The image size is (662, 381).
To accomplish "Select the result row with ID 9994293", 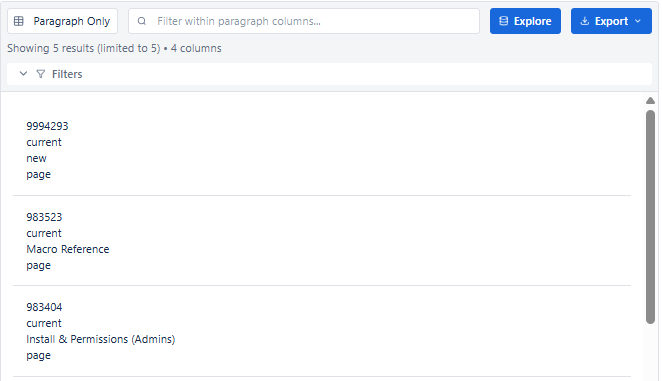I will (322, 150).
